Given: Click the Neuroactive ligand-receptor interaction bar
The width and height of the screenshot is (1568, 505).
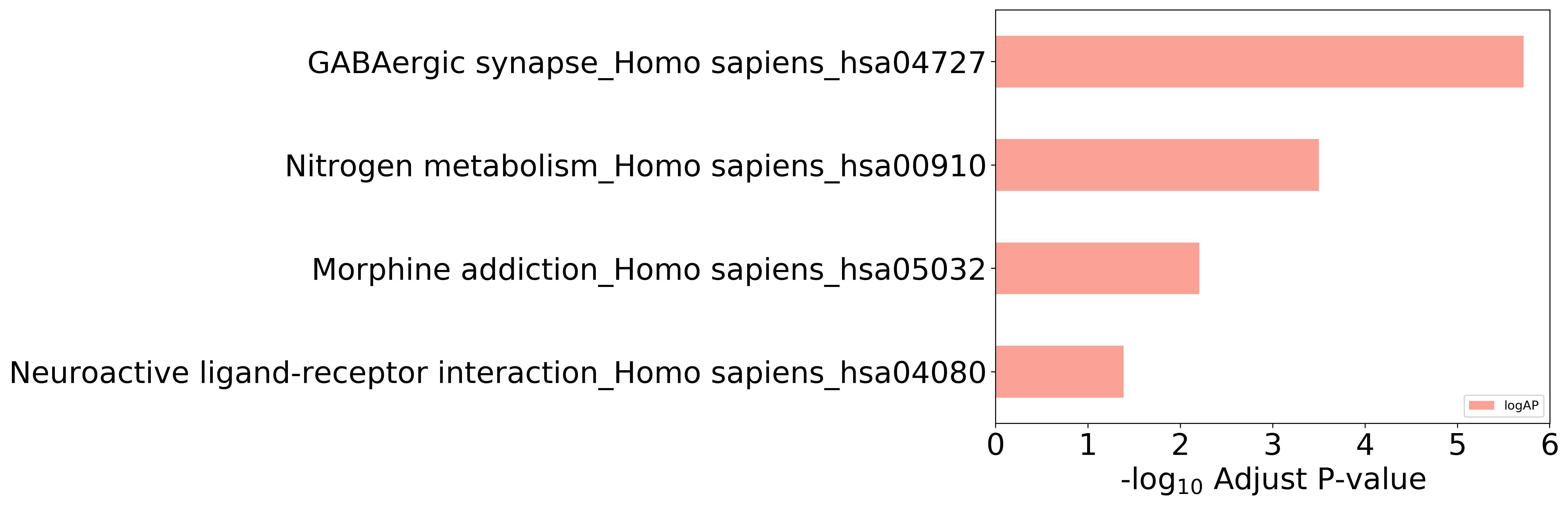Looking at the screenshot, I should pos(1060,372).
